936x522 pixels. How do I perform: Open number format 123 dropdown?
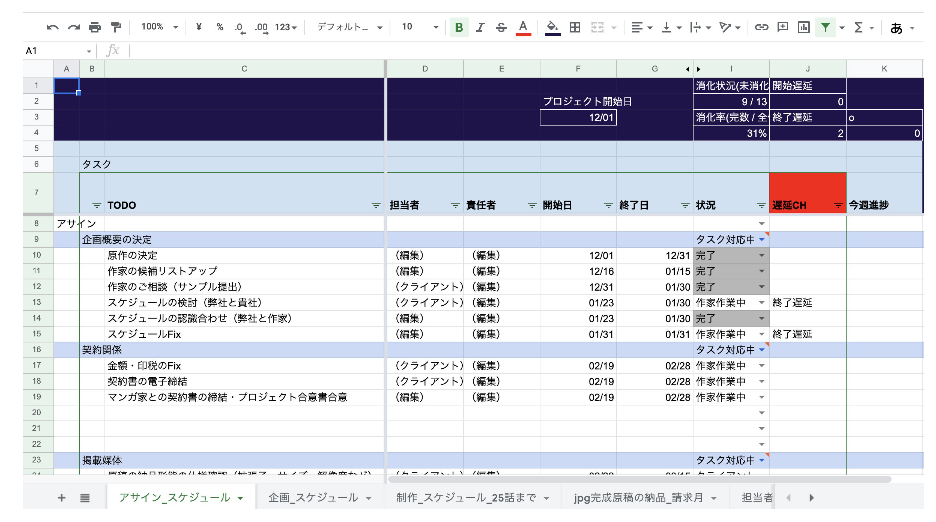pyautogui.click(x=286, y=27)
